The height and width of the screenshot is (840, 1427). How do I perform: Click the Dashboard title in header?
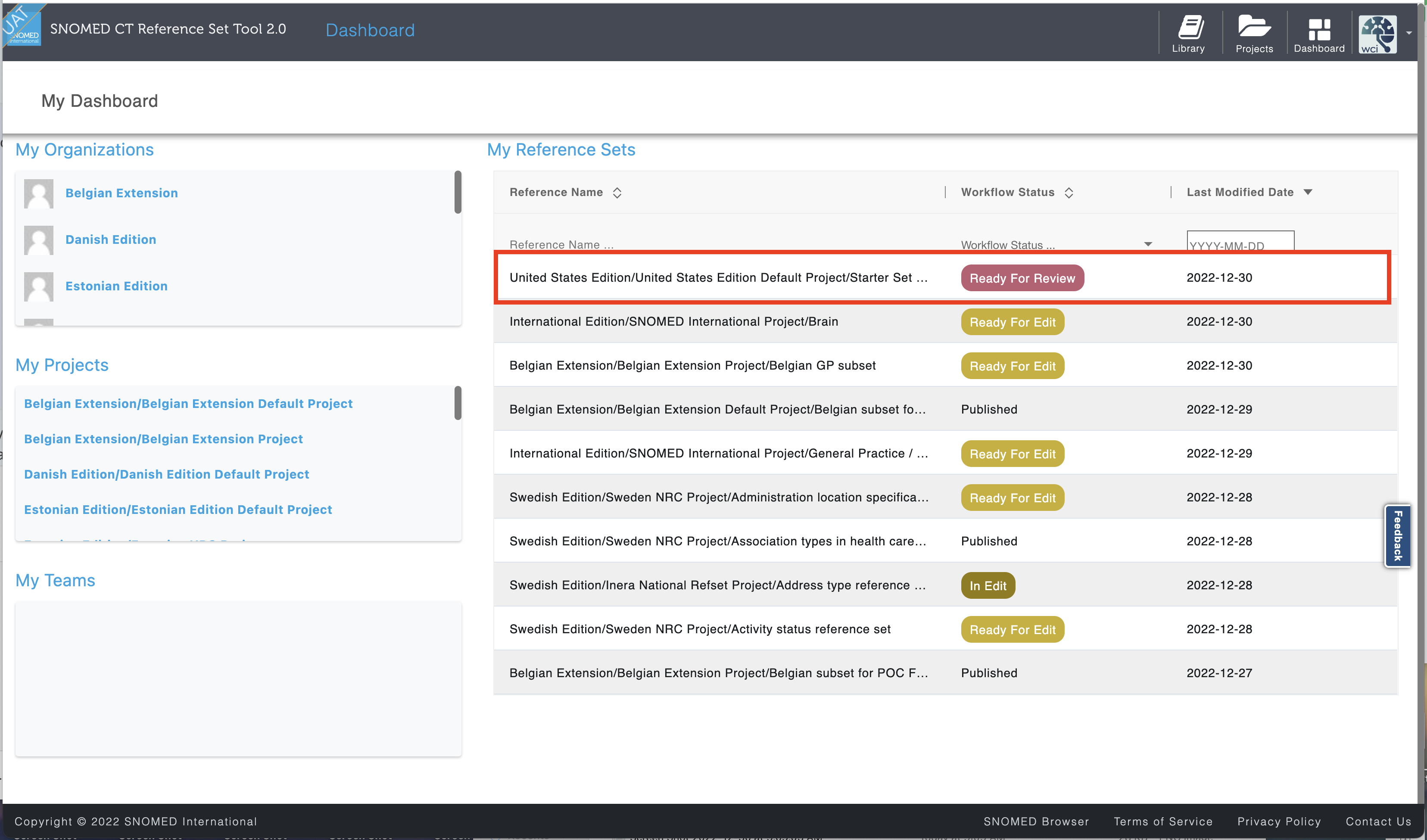[371, 30]
